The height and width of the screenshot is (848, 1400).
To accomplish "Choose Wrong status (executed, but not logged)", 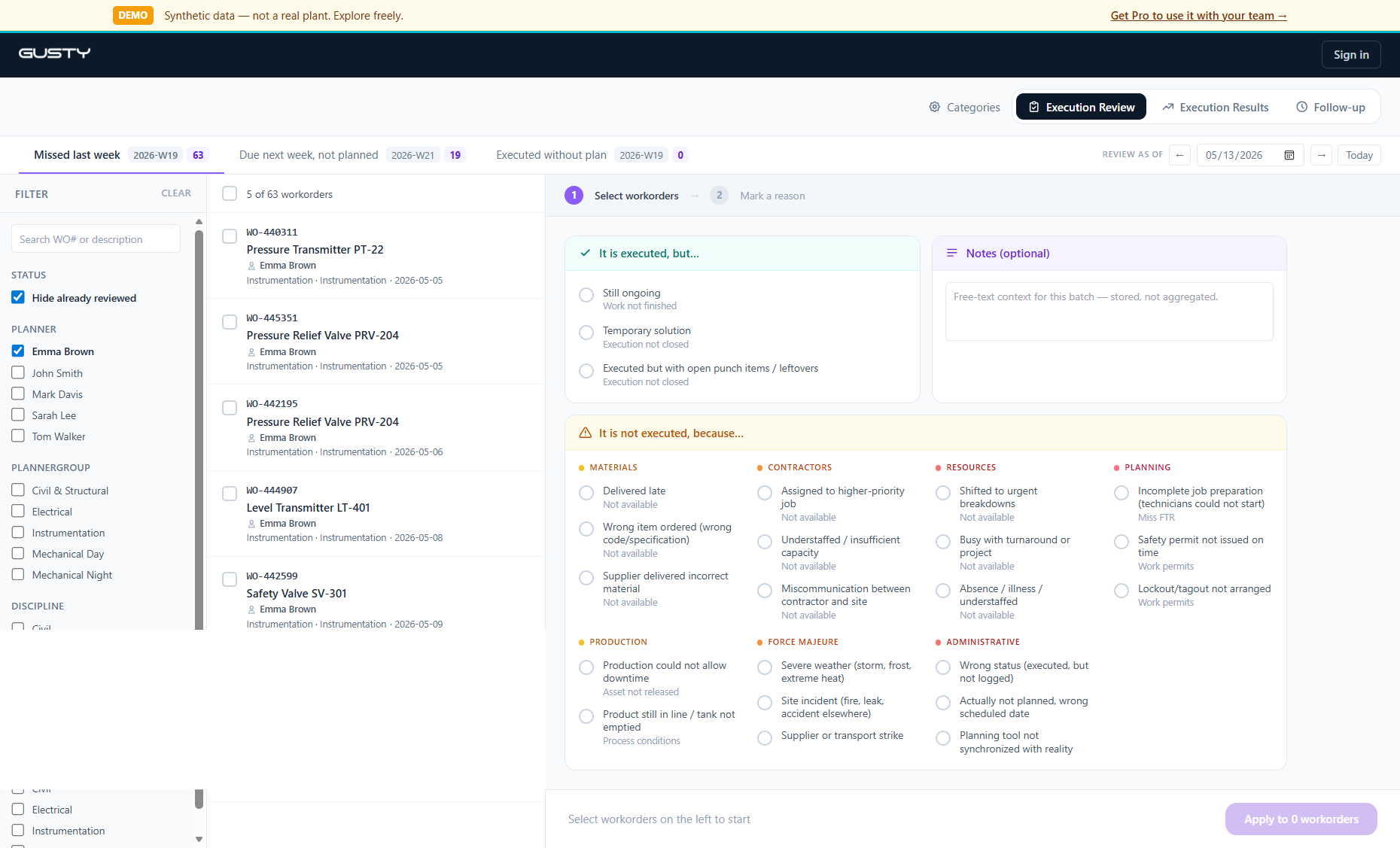I will [x=943, y=667].
